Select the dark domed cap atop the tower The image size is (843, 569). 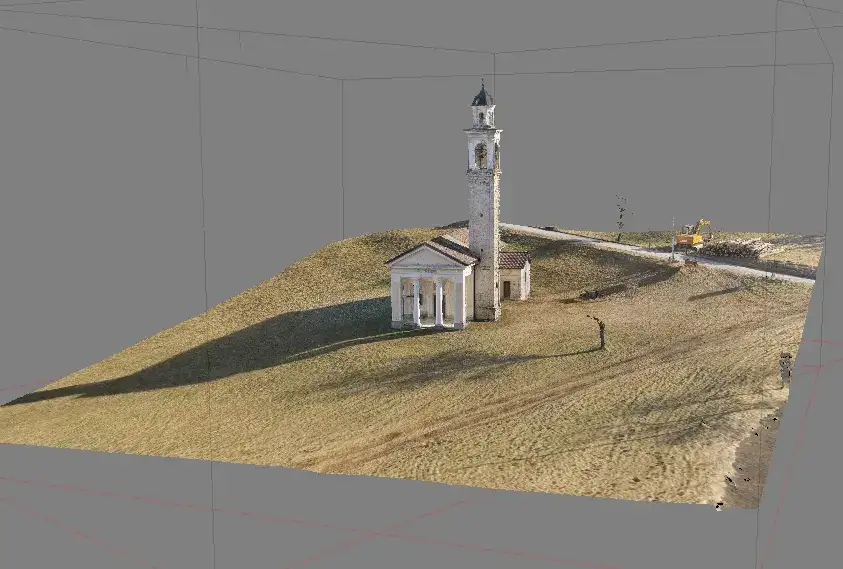pos(483,95)
